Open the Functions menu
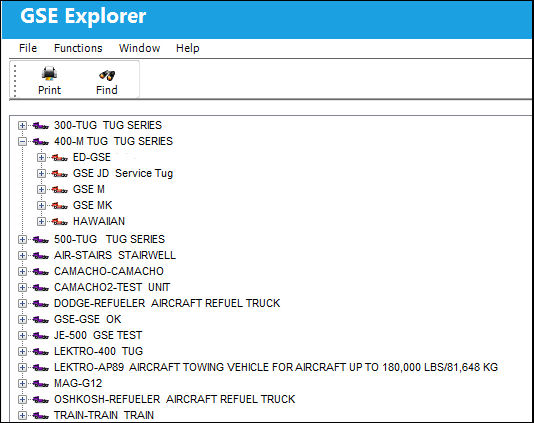This screenshot has width=534, height=423. [78, 48]
